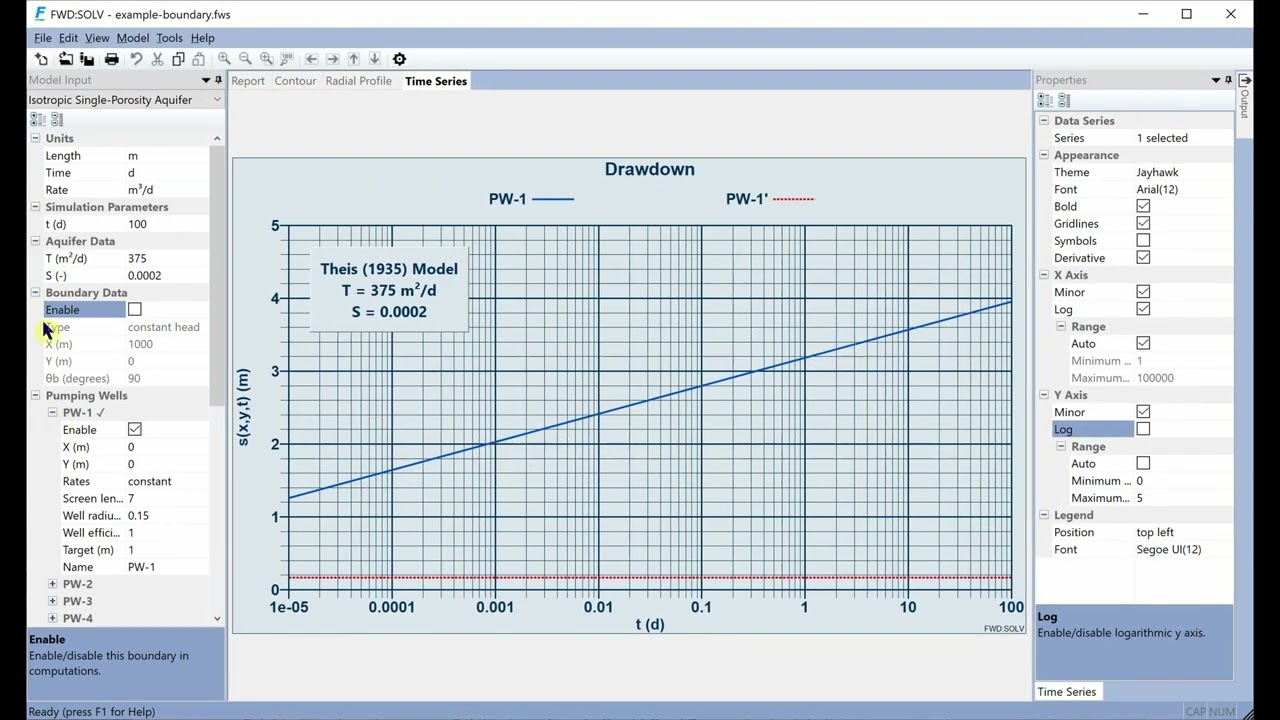This screenshot has height=720, width=1280.
Task: Click the New file toolbar icon
Action: pos(41,59)
